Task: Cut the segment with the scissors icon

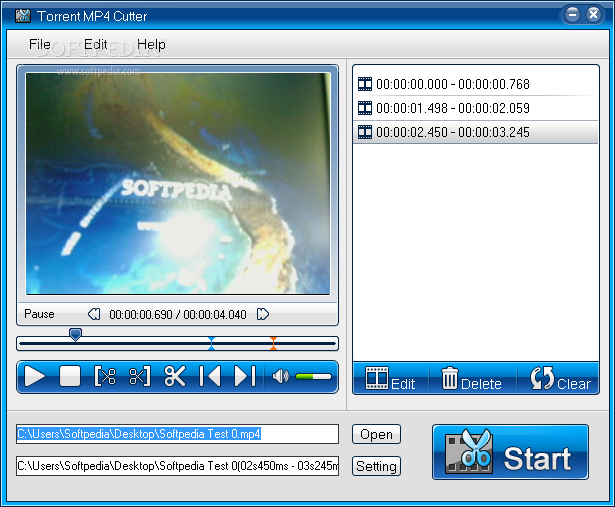Action: (x=175, y=376)
